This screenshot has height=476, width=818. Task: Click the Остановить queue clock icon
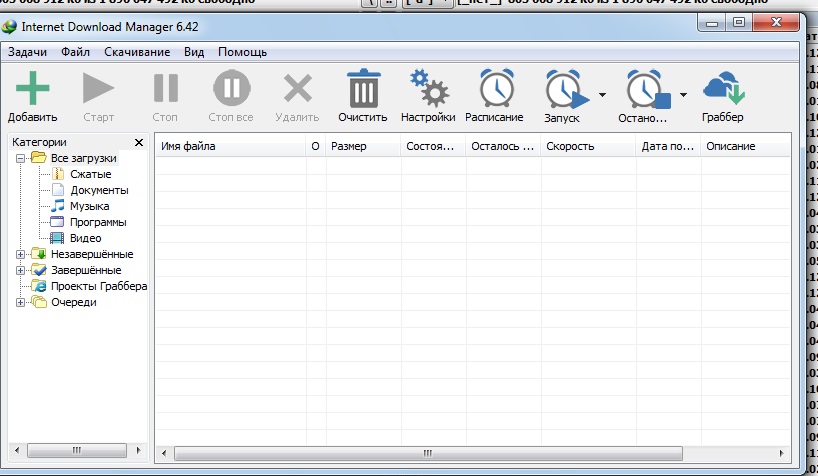tap(647, 89)
